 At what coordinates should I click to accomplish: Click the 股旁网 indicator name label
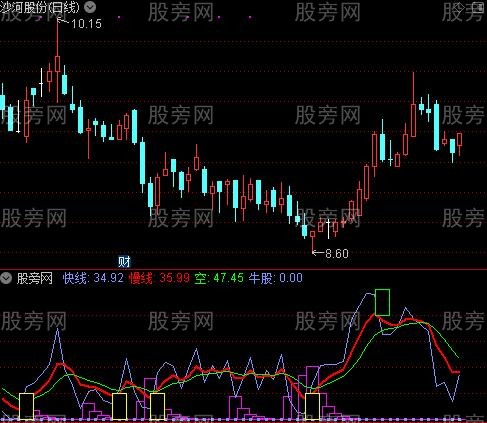coord(35,278)
